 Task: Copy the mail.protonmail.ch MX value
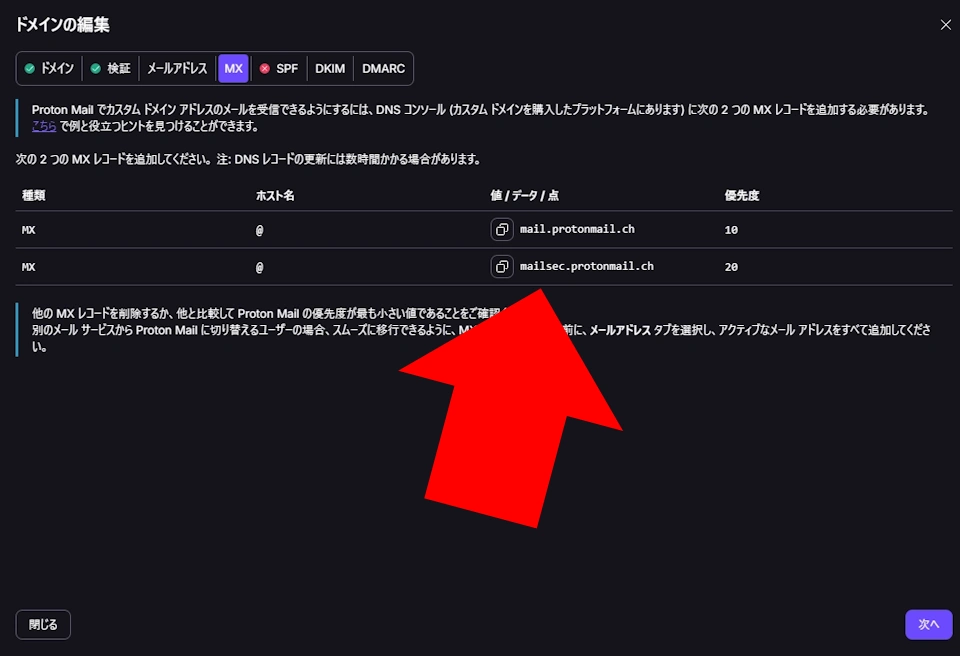(502, 230)
